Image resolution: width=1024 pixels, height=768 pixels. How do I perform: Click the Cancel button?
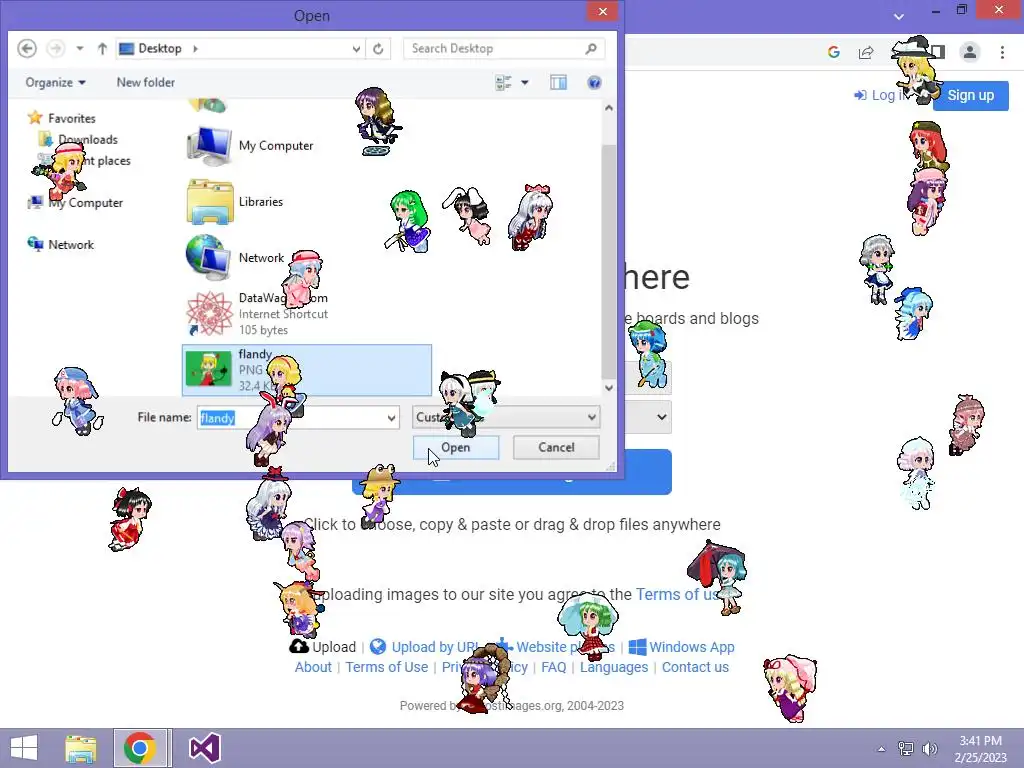[556, 447]
